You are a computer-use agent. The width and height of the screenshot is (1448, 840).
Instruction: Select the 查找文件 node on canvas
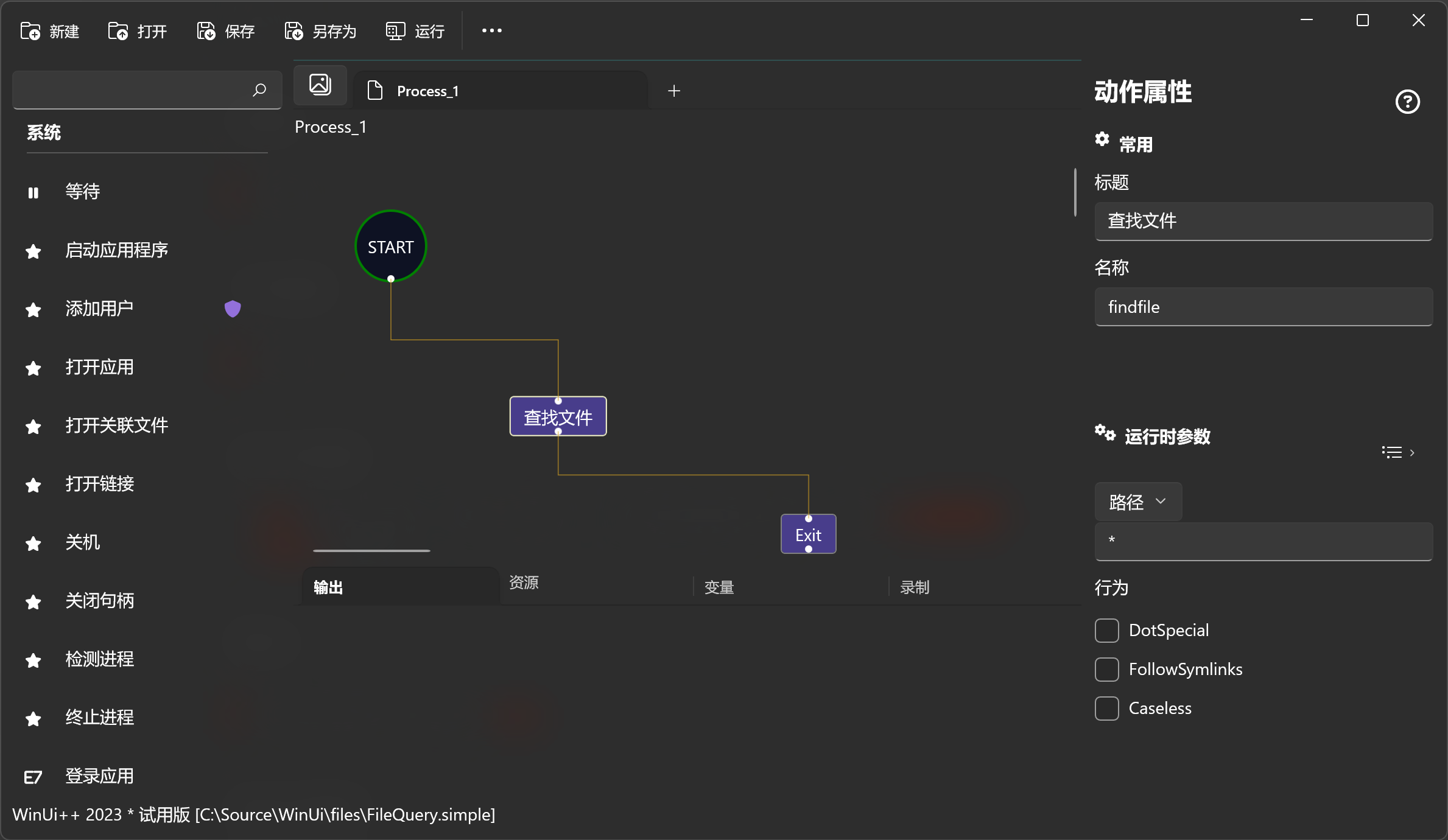tap(558, 417)
